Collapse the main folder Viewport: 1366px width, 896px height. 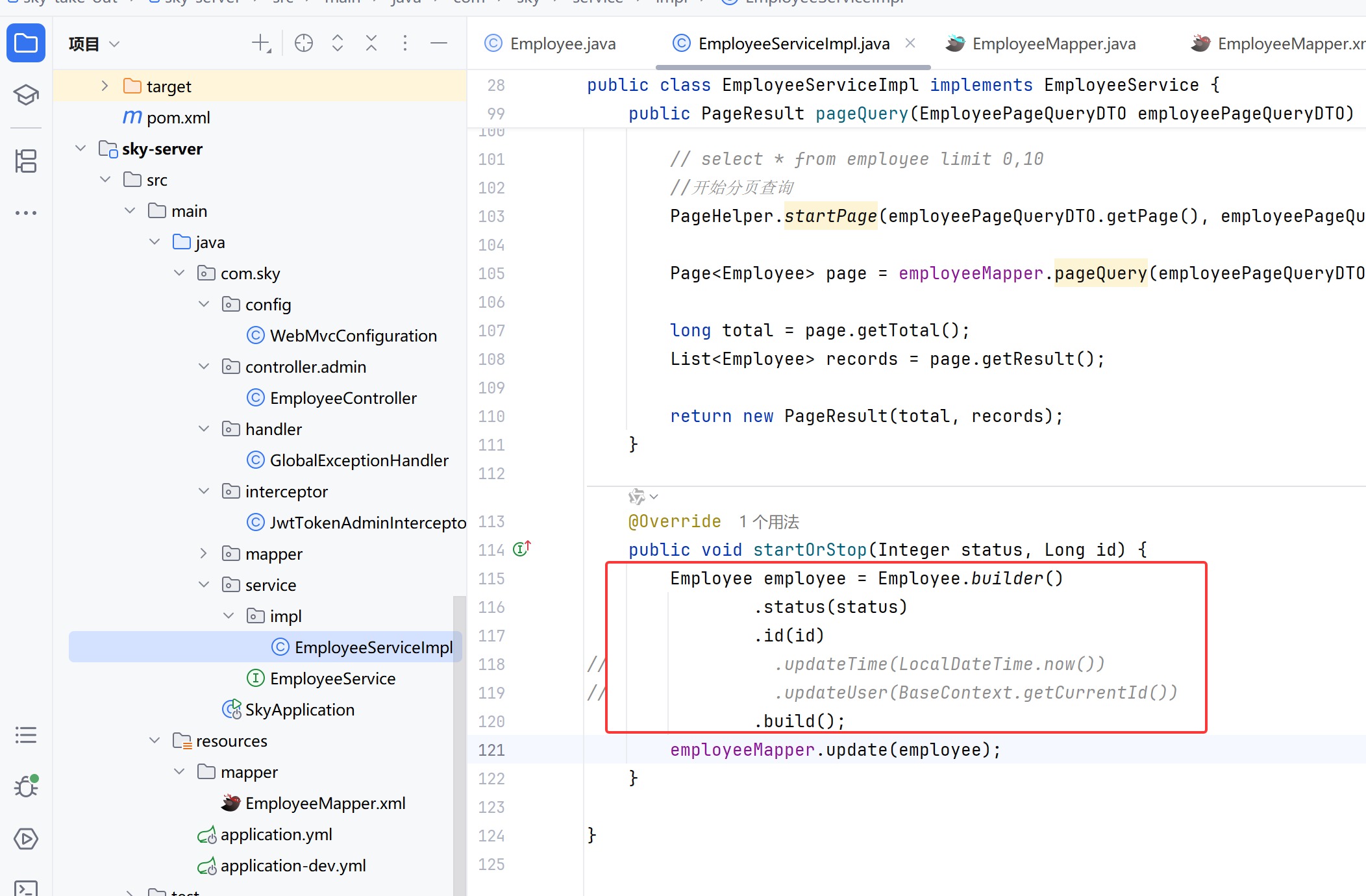[x=130, y=210]
